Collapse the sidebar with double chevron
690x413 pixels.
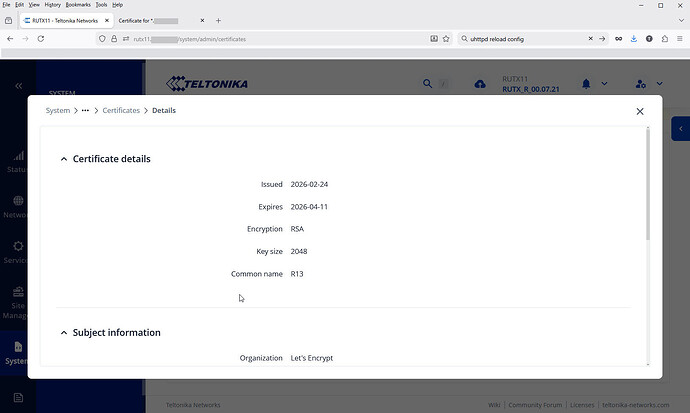[x=18, y=86]
